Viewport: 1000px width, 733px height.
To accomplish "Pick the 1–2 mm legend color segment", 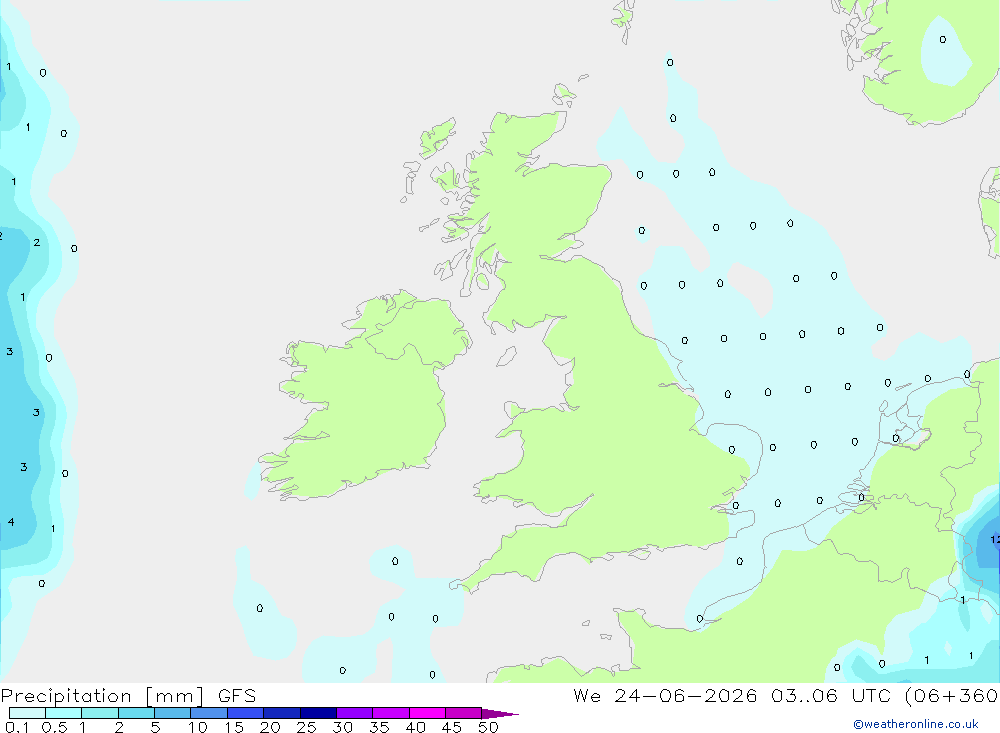I will 100,713.
